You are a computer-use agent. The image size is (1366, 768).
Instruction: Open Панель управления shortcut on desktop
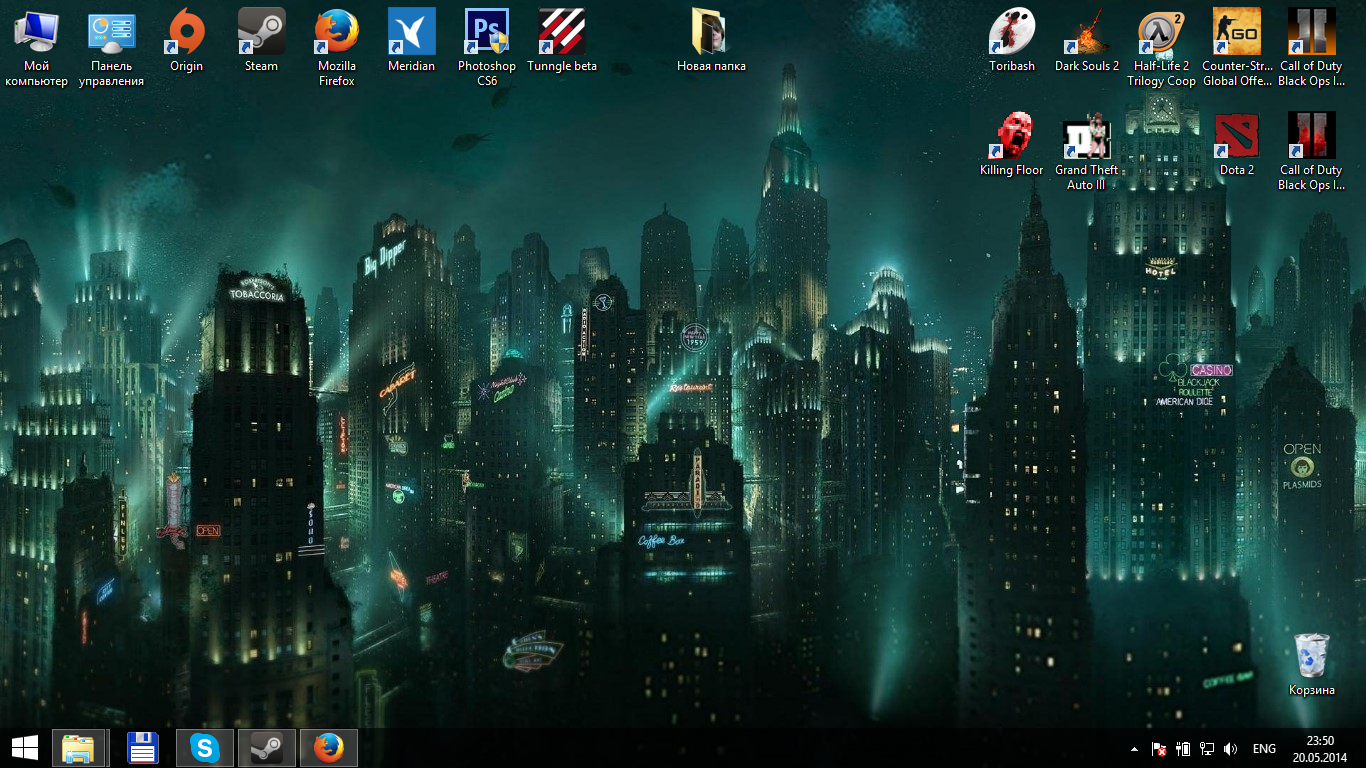[111, 47]
